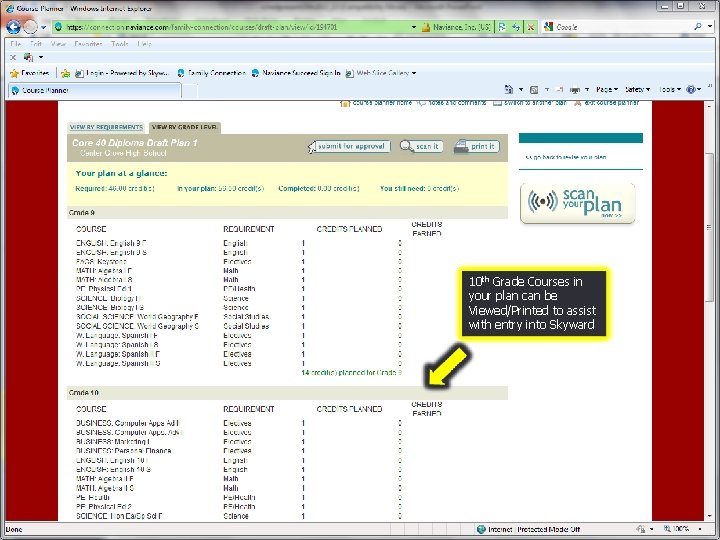Click the Core 40 Diploma Draft Plan 1 title
Viewport: 720px width, 540px height.
coord(135,143)
